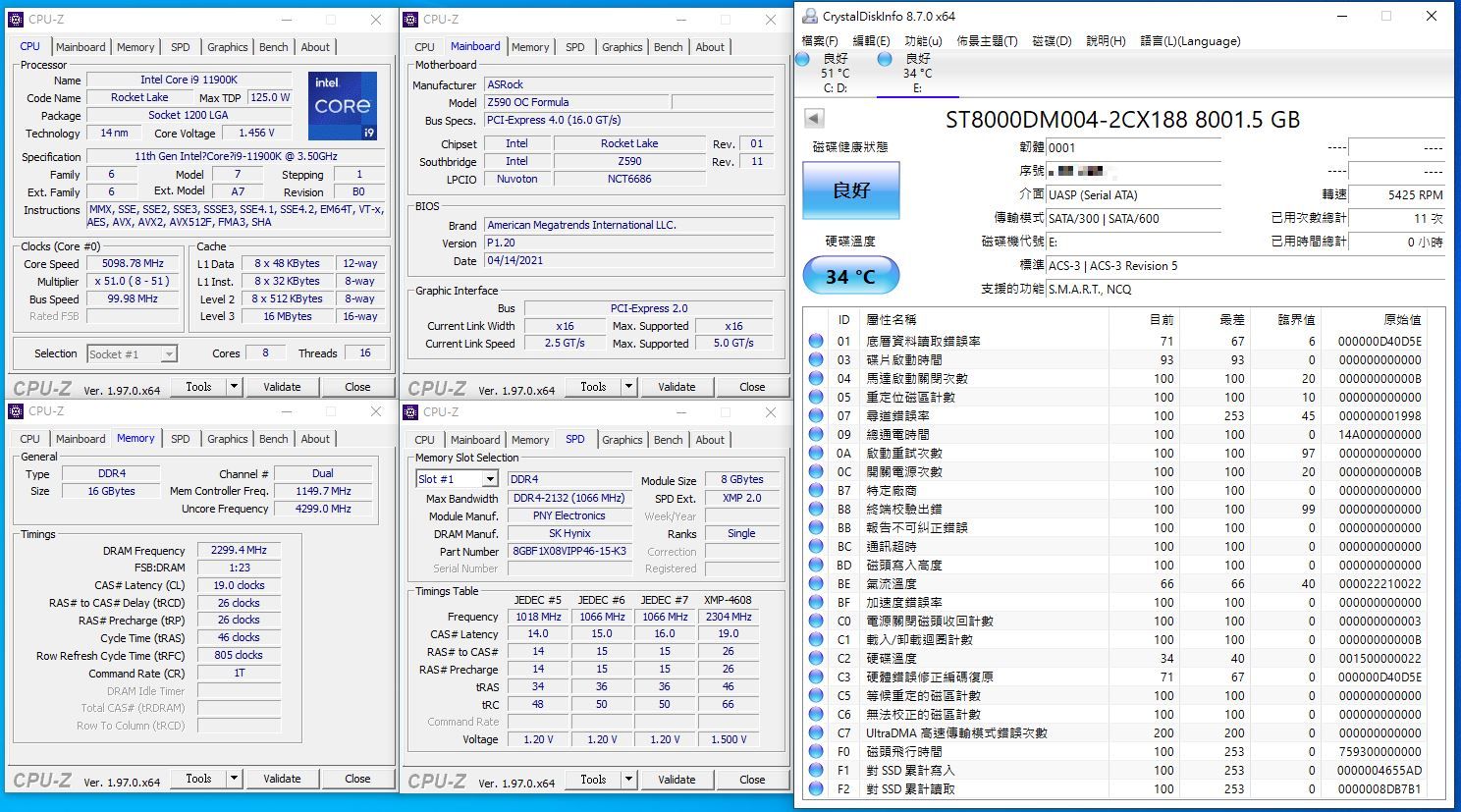
Task: Click the status orb for SMART attribute 04
Action: pos(816,378)
